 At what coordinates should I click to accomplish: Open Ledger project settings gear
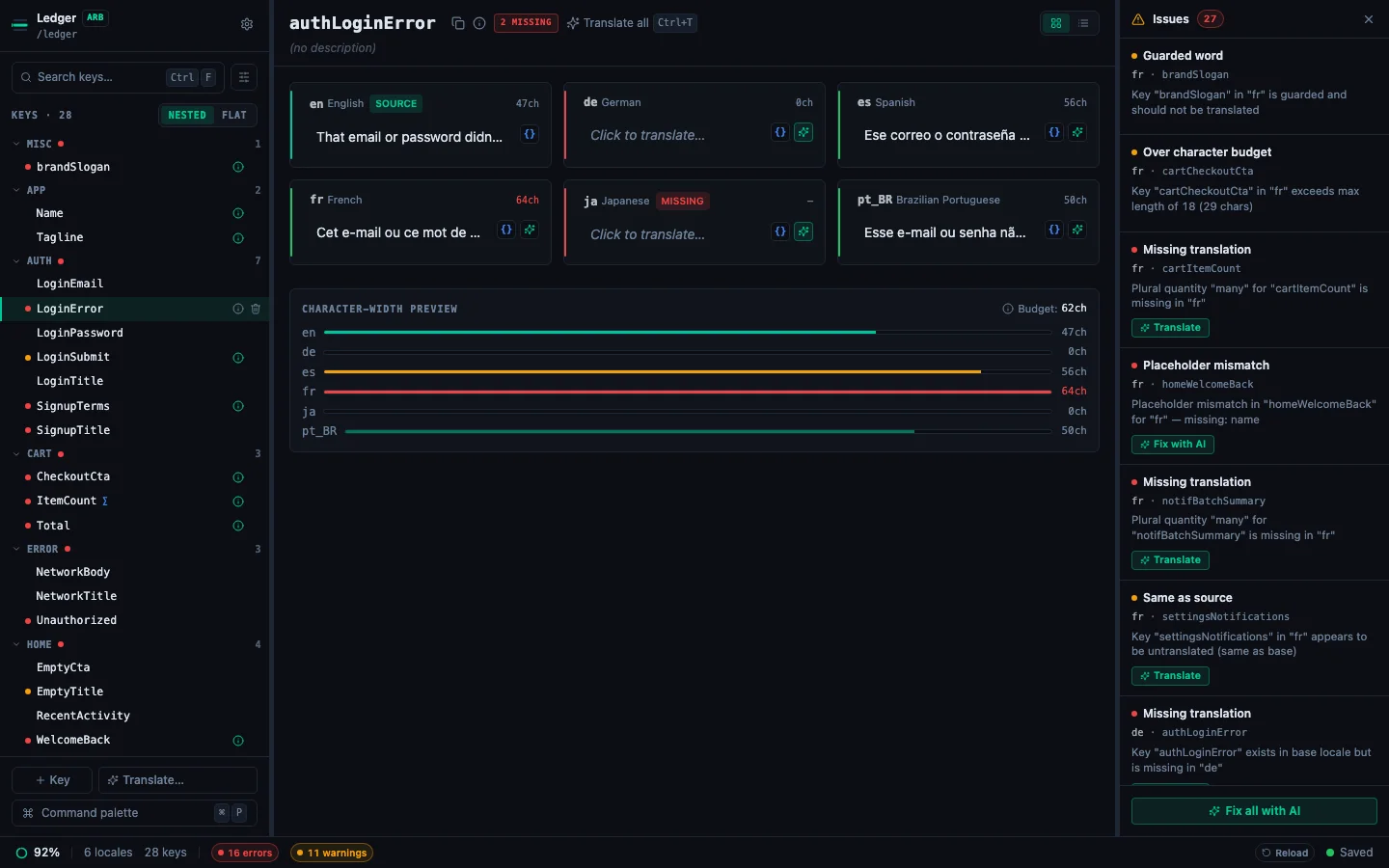pos(247,24)
